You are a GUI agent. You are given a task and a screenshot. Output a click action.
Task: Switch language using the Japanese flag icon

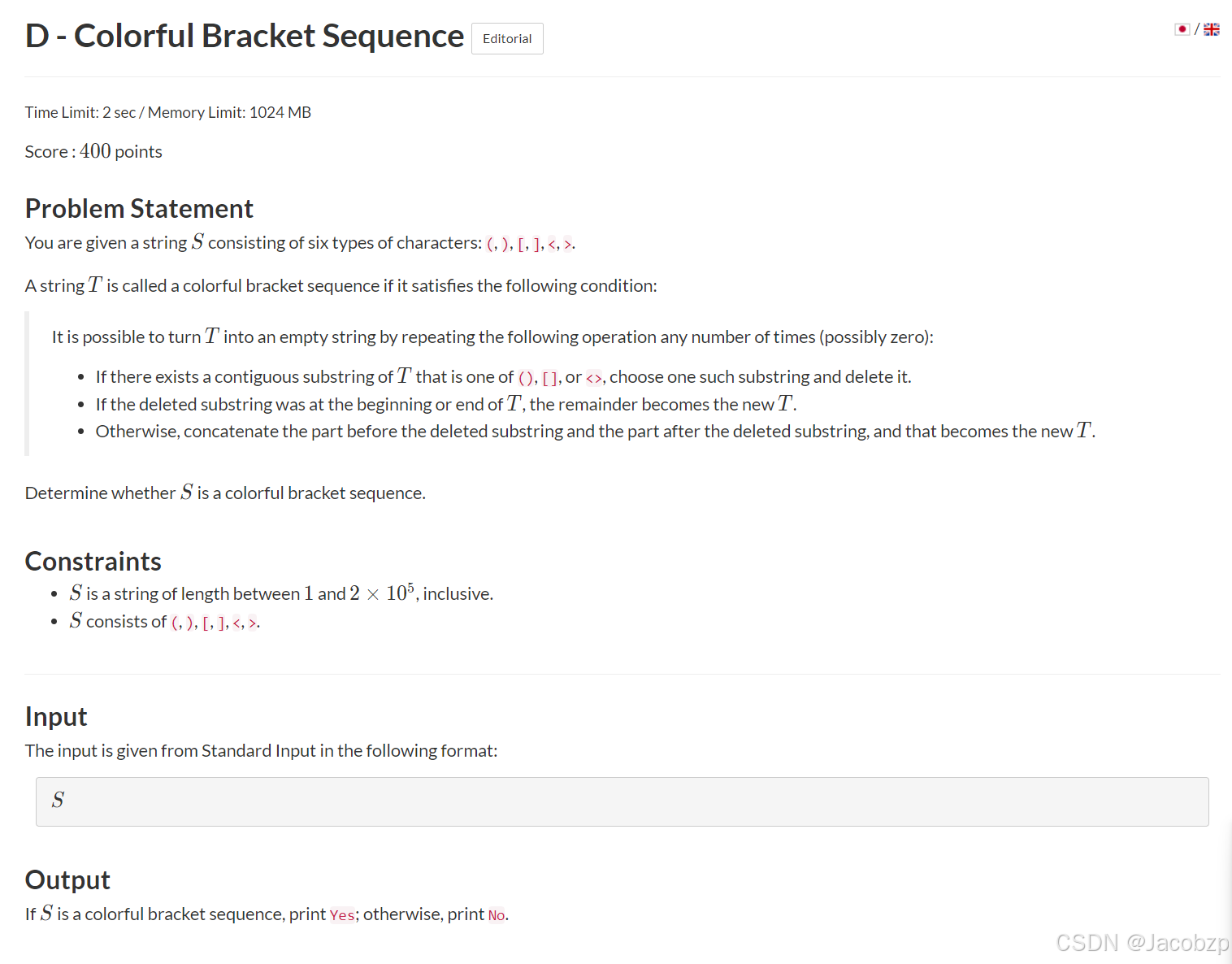click(x=1181, y=28)
